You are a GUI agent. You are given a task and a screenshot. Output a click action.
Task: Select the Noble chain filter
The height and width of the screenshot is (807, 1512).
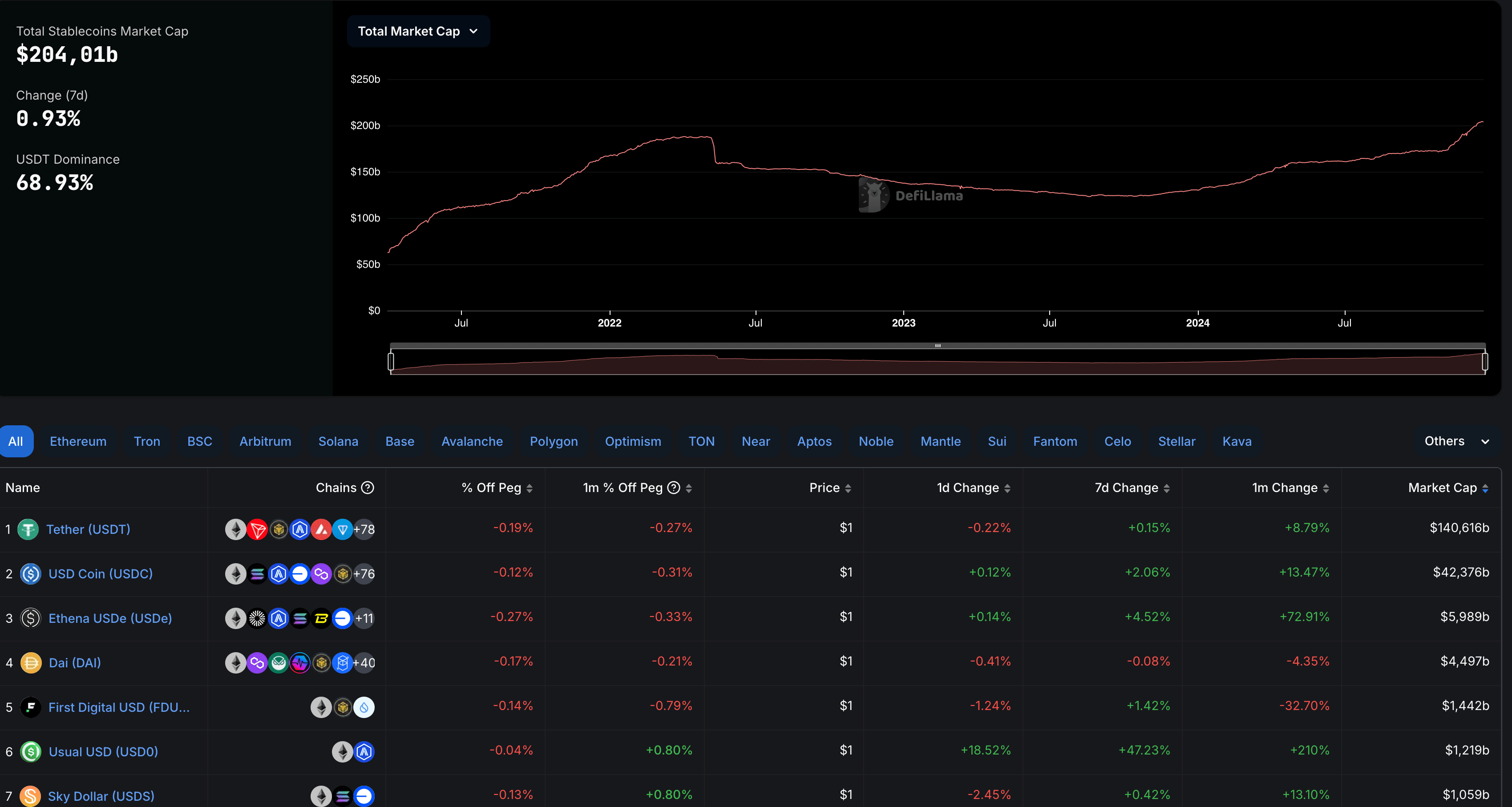tap(876, 441)
